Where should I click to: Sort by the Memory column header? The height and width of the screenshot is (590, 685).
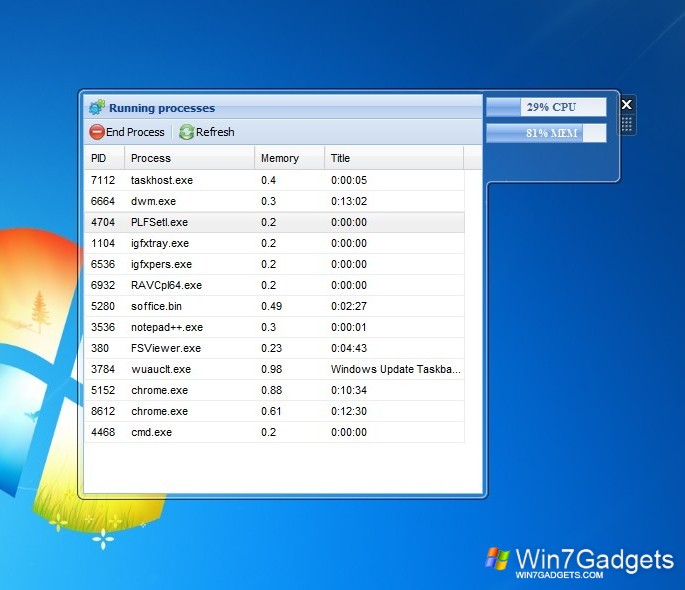click(x=290, y=158)
